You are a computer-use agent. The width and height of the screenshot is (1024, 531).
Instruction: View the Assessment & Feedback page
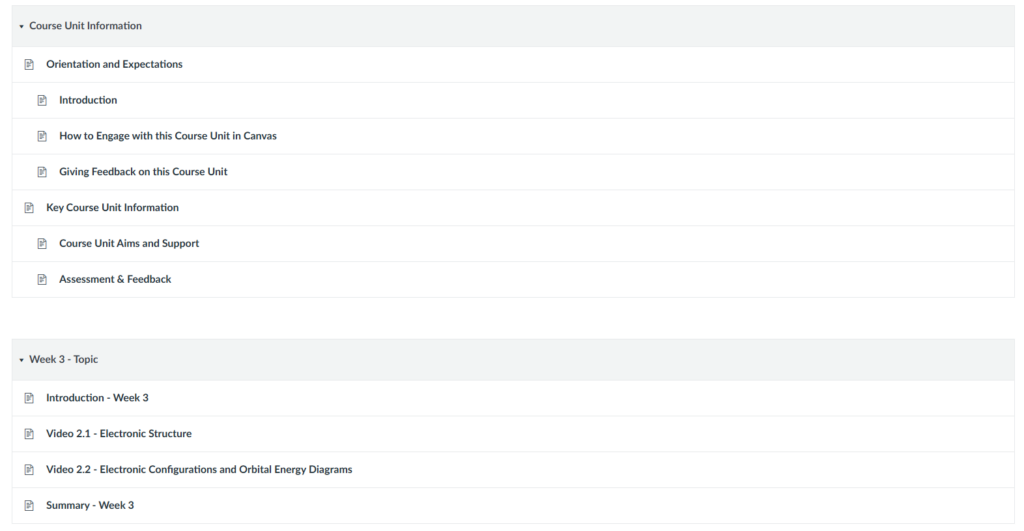115,280
